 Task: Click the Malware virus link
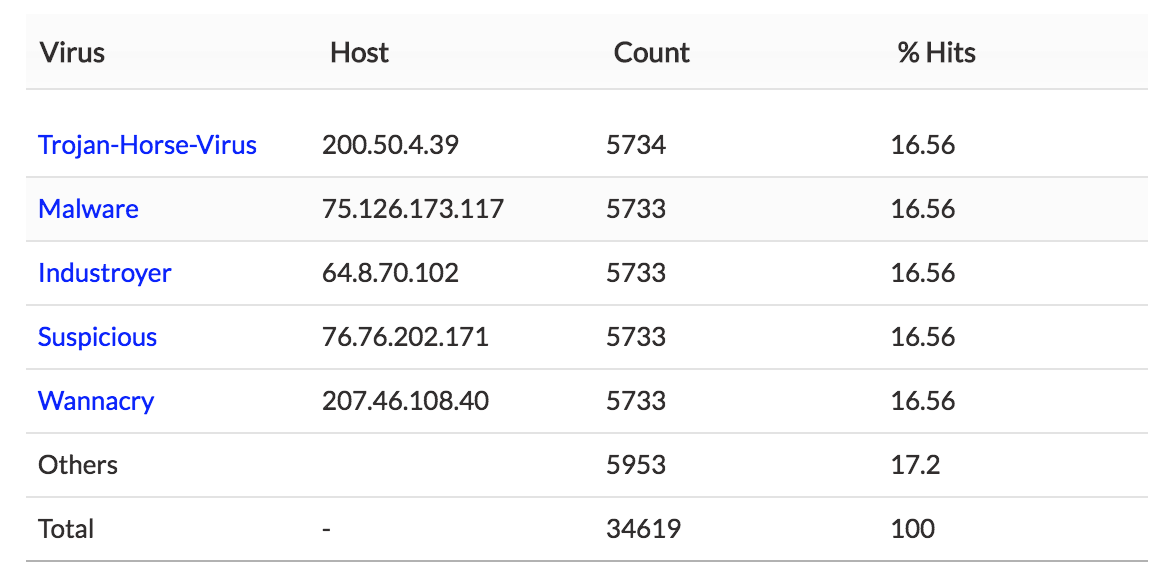tap(88, 209)
